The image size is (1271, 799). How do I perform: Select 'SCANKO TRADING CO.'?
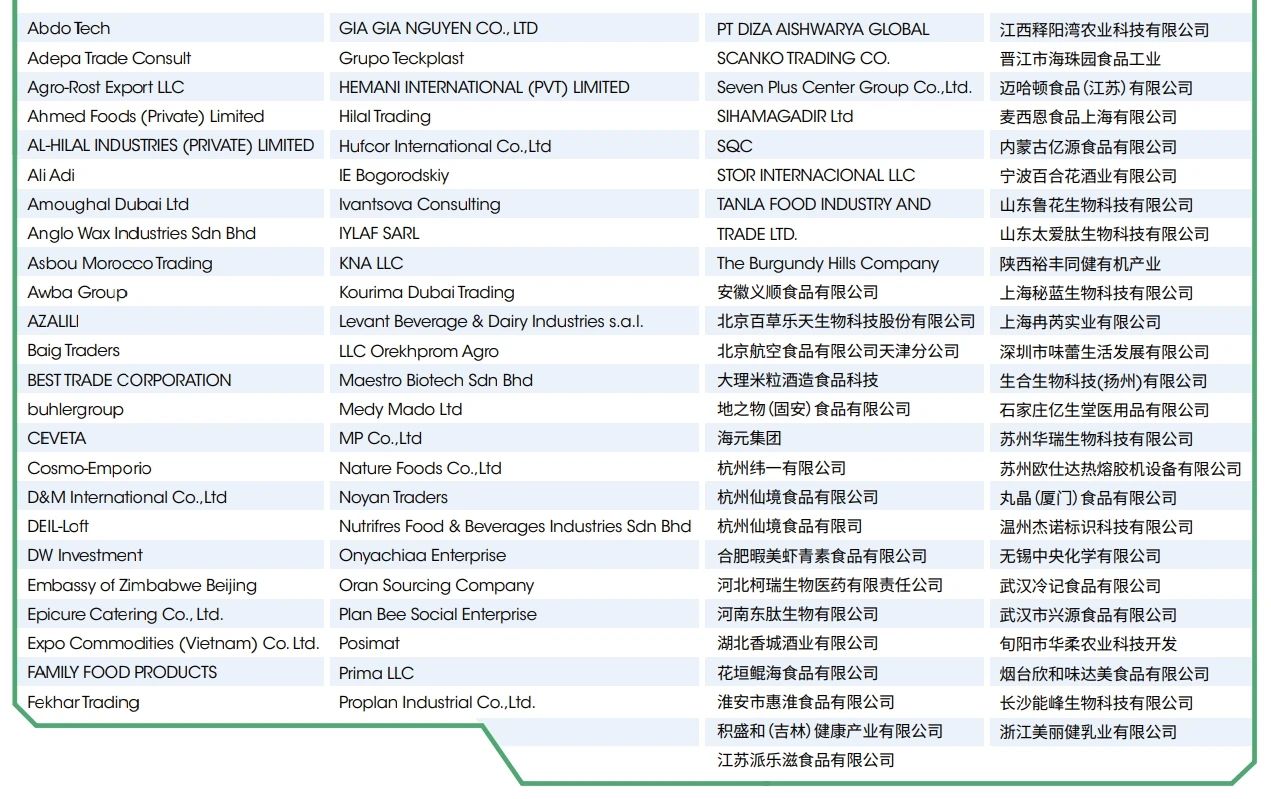[803, 58]
